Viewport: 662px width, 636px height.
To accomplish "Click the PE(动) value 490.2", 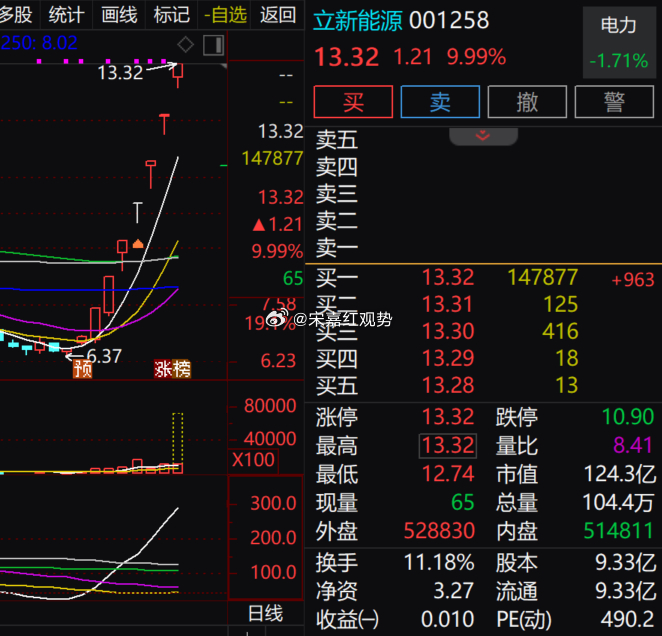I will 628,620.
